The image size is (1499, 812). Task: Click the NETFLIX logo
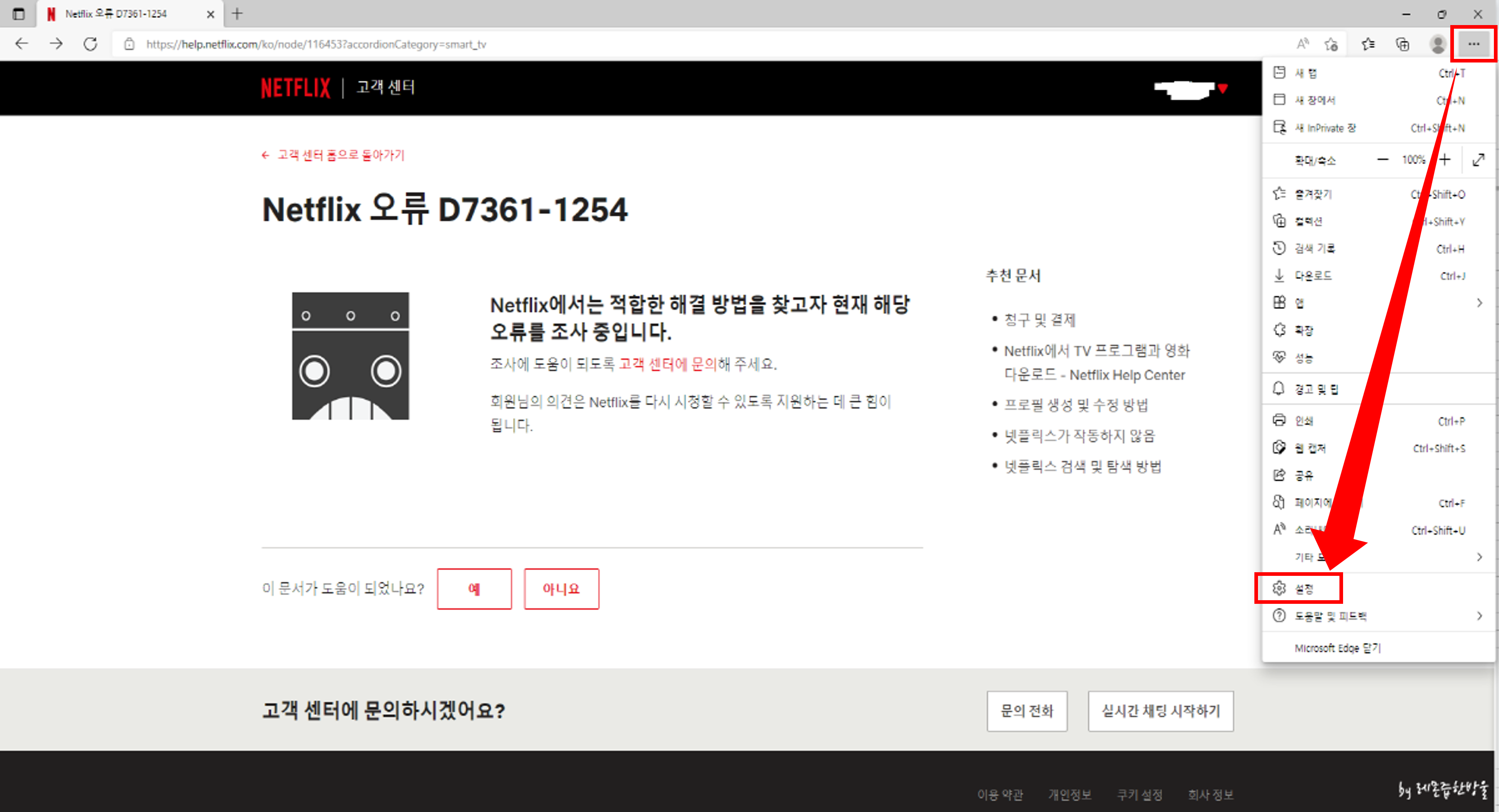[x=296, y=88]
